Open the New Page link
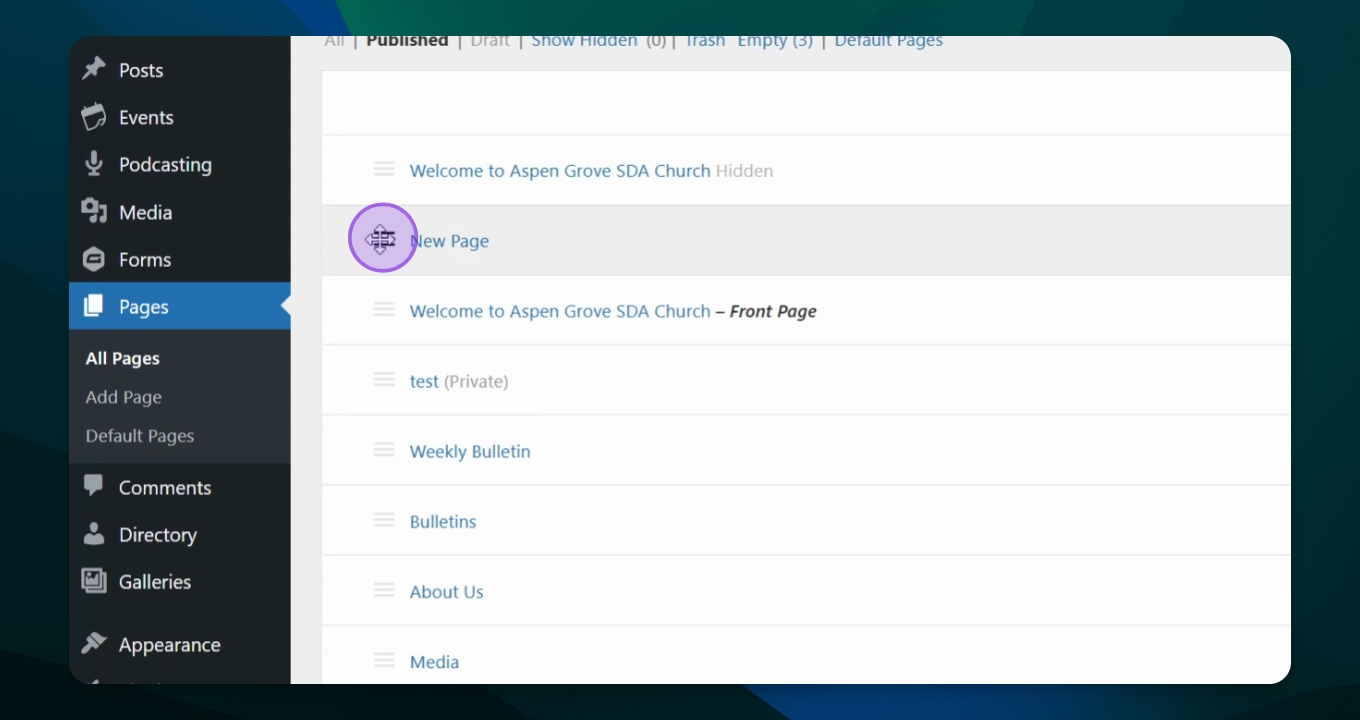1360x720 pixels. [450, 241]
